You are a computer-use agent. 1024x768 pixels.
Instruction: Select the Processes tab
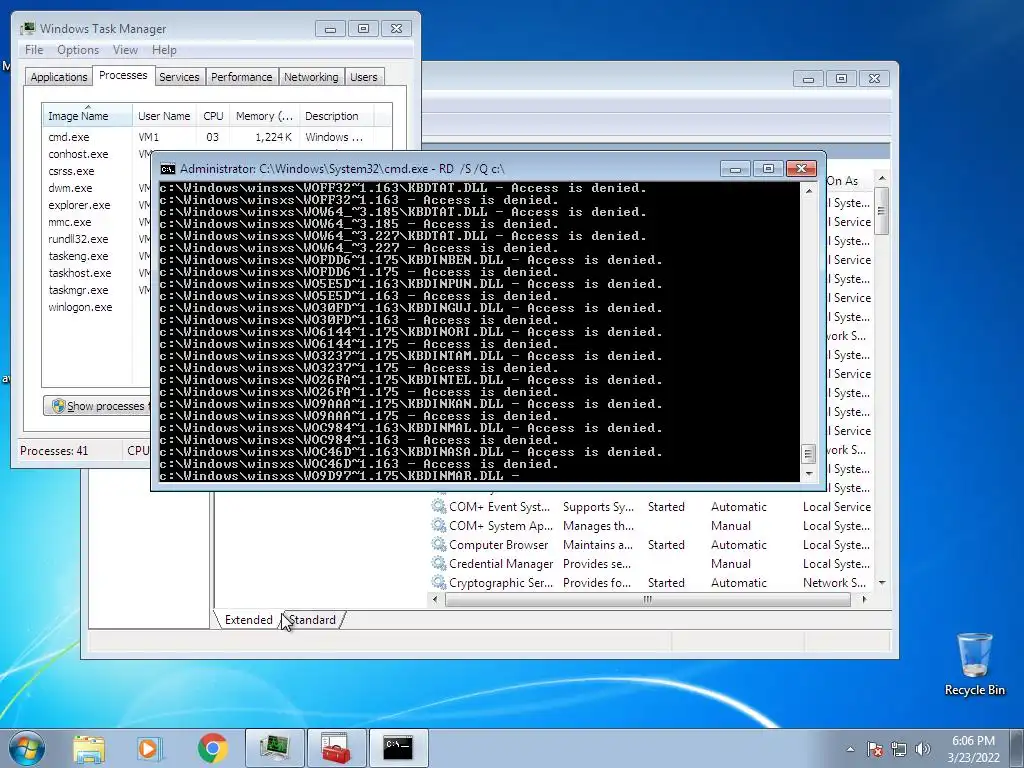tap(123, 75)
